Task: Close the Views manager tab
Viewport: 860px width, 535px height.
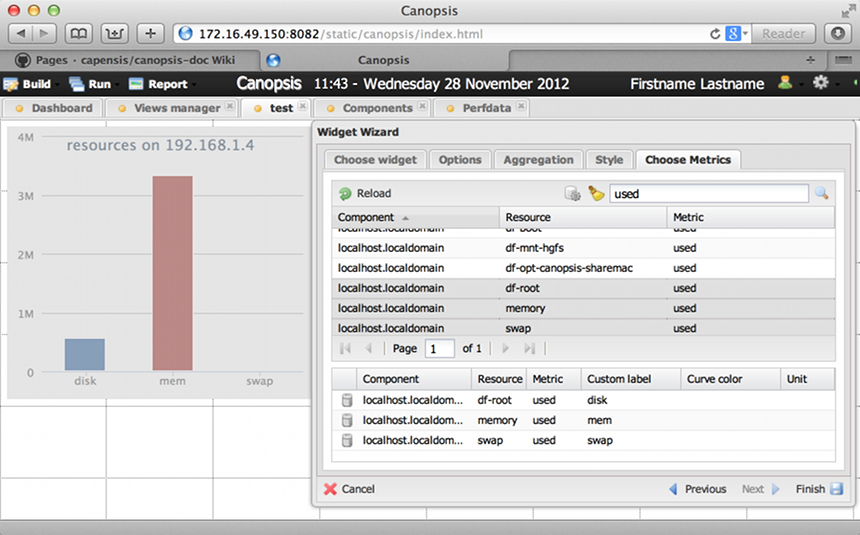Action: point(230,106)
